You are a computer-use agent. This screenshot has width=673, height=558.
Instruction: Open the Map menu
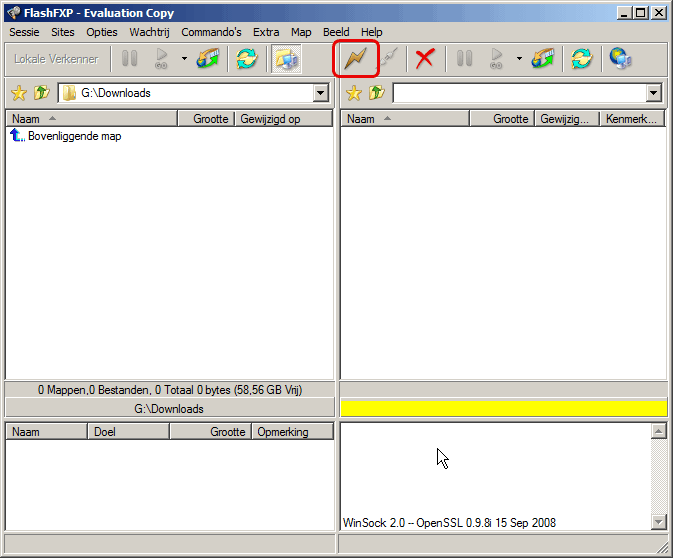[301, 32]
